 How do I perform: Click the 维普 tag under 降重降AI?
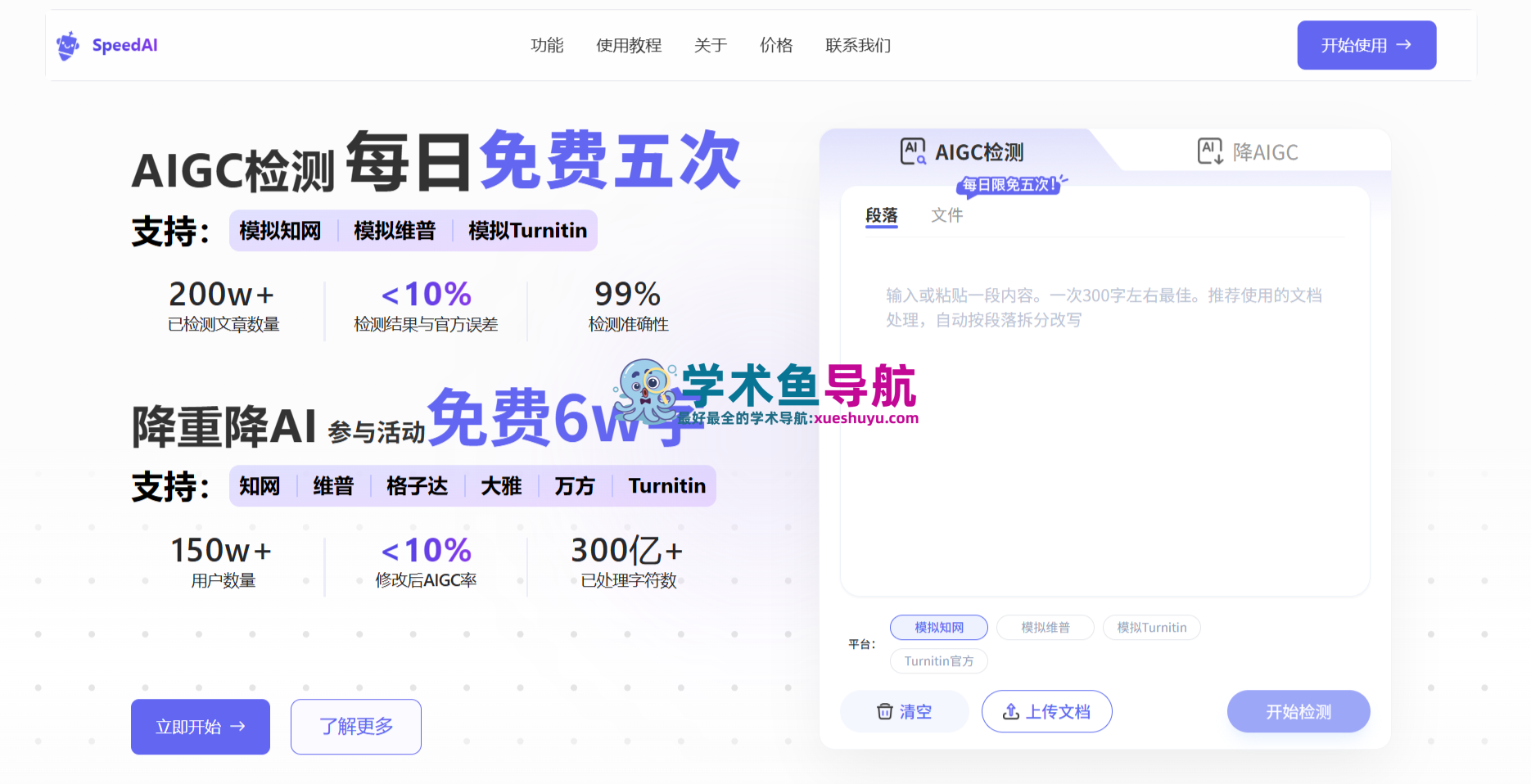pos(333,486)
